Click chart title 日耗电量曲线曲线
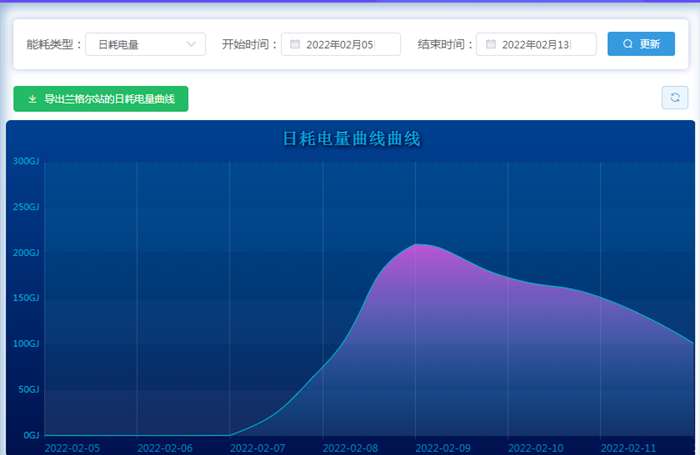 (x=352, y=138)
